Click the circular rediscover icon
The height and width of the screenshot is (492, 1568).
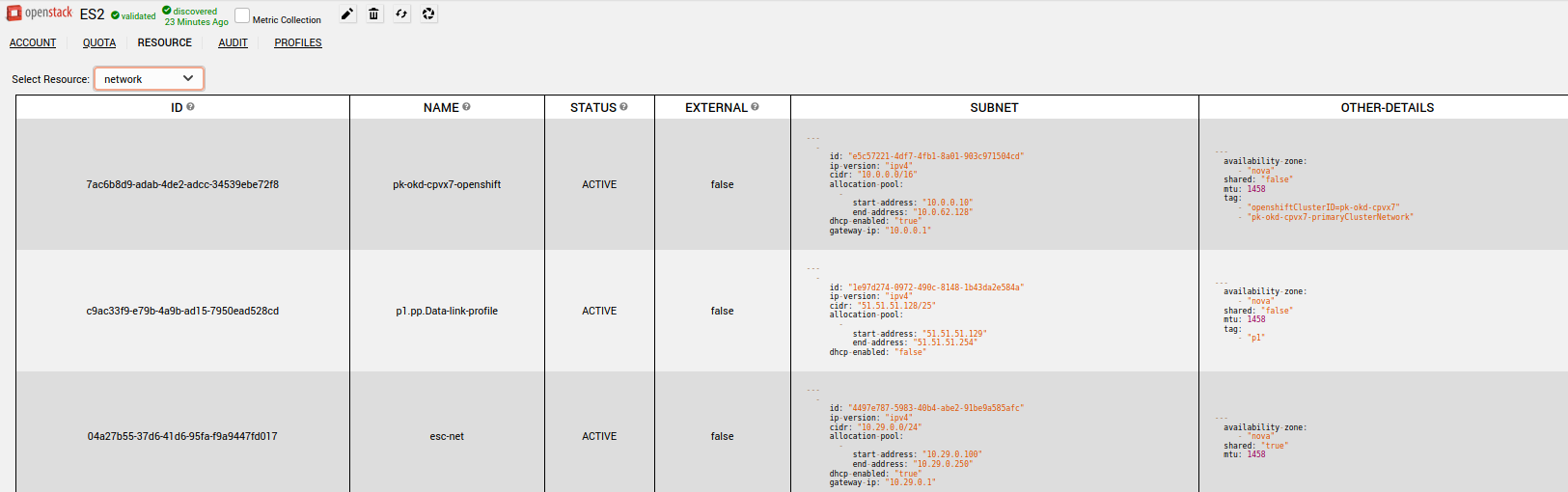click(428, 14)
